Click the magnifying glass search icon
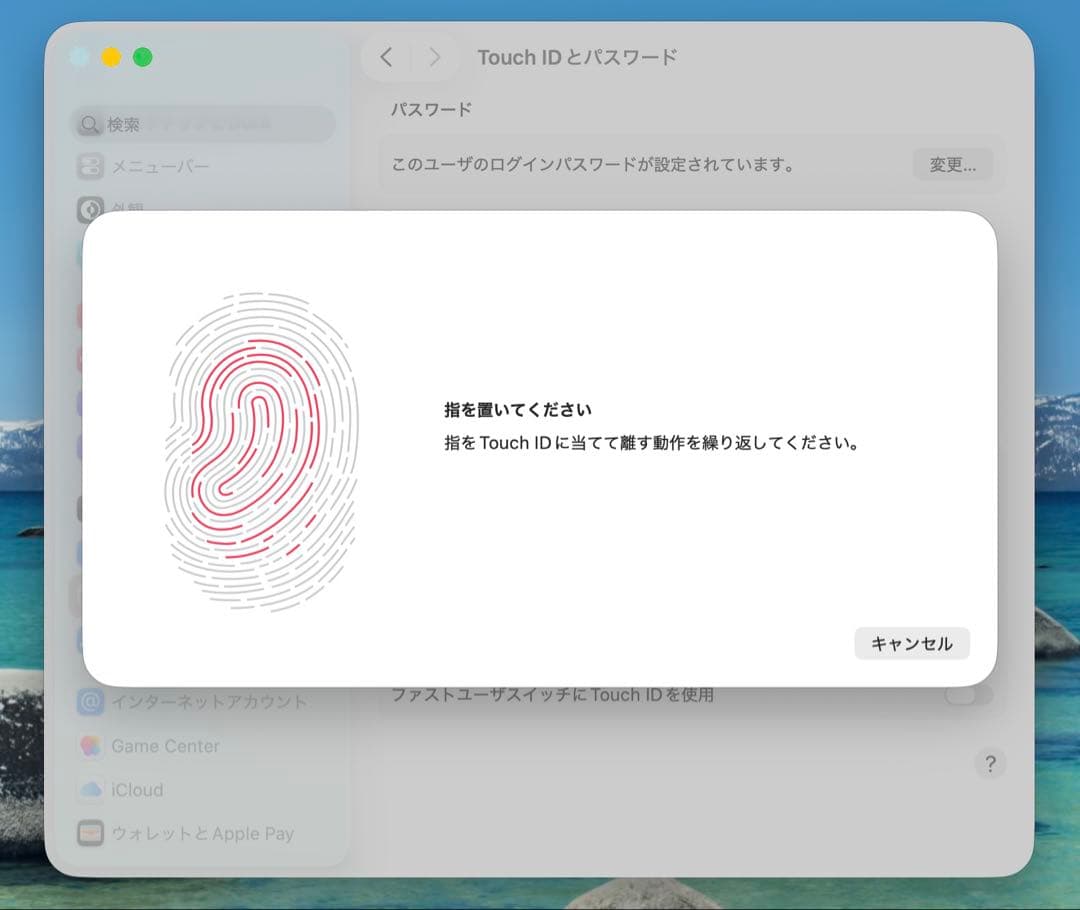 point(91,125)
